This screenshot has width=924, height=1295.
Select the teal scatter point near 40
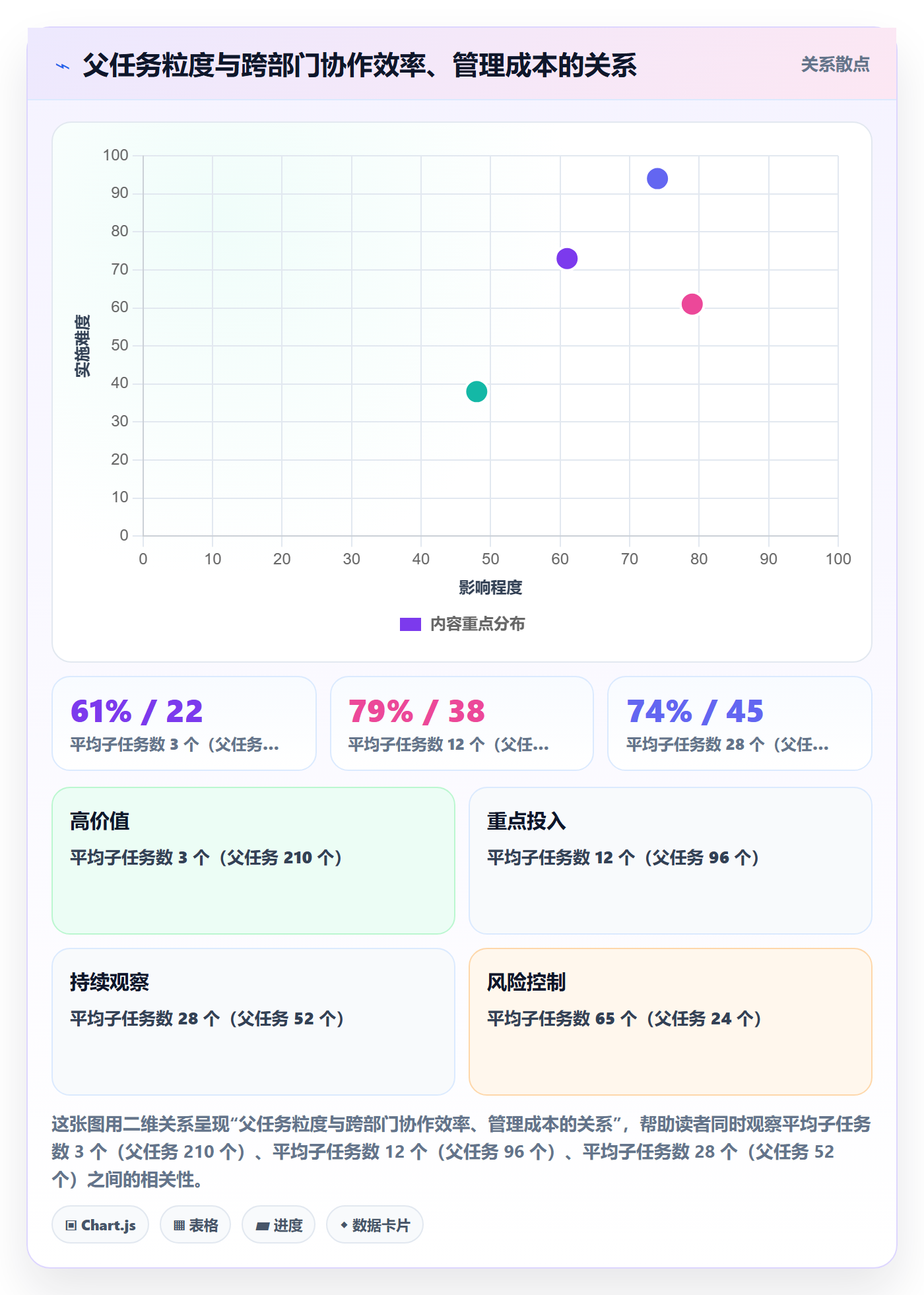(477, 391)
